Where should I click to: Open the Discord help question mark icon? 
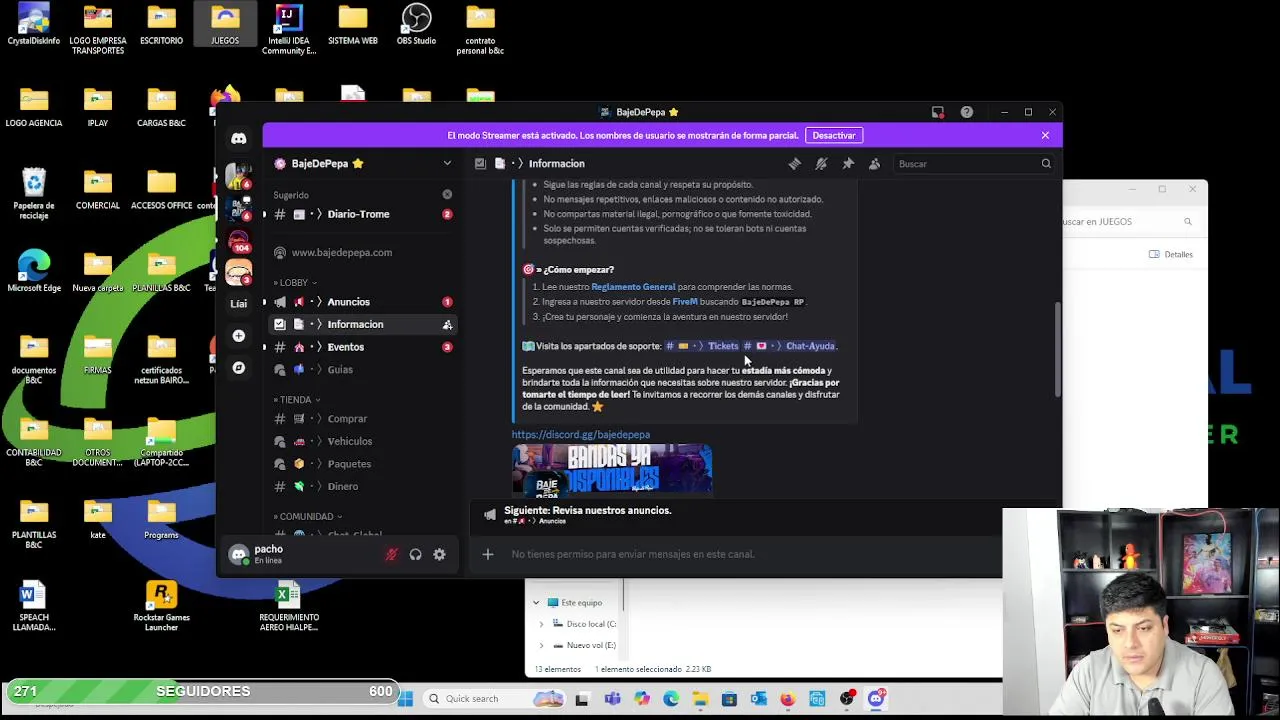966,112
